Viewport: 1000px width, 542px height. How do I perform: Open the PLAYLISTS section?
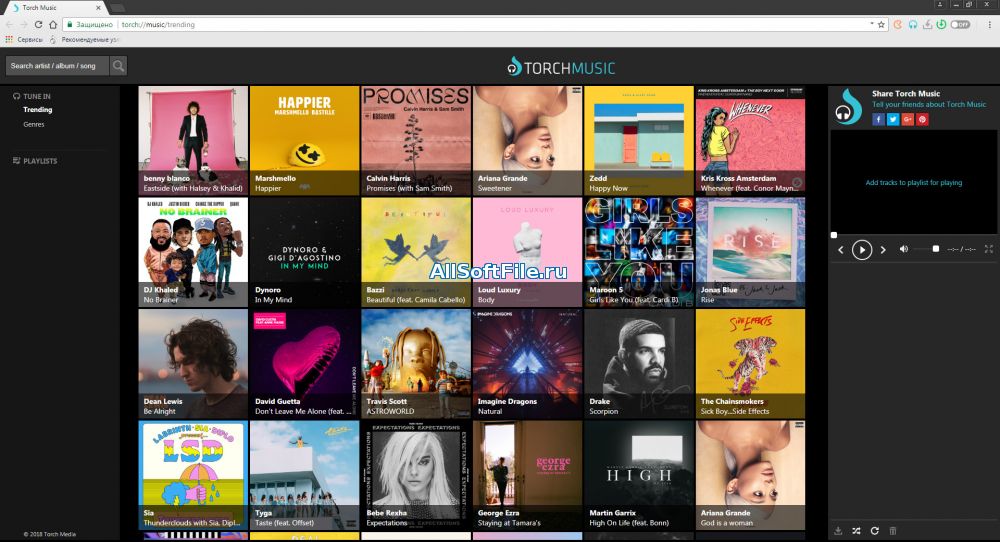point(35,161)
